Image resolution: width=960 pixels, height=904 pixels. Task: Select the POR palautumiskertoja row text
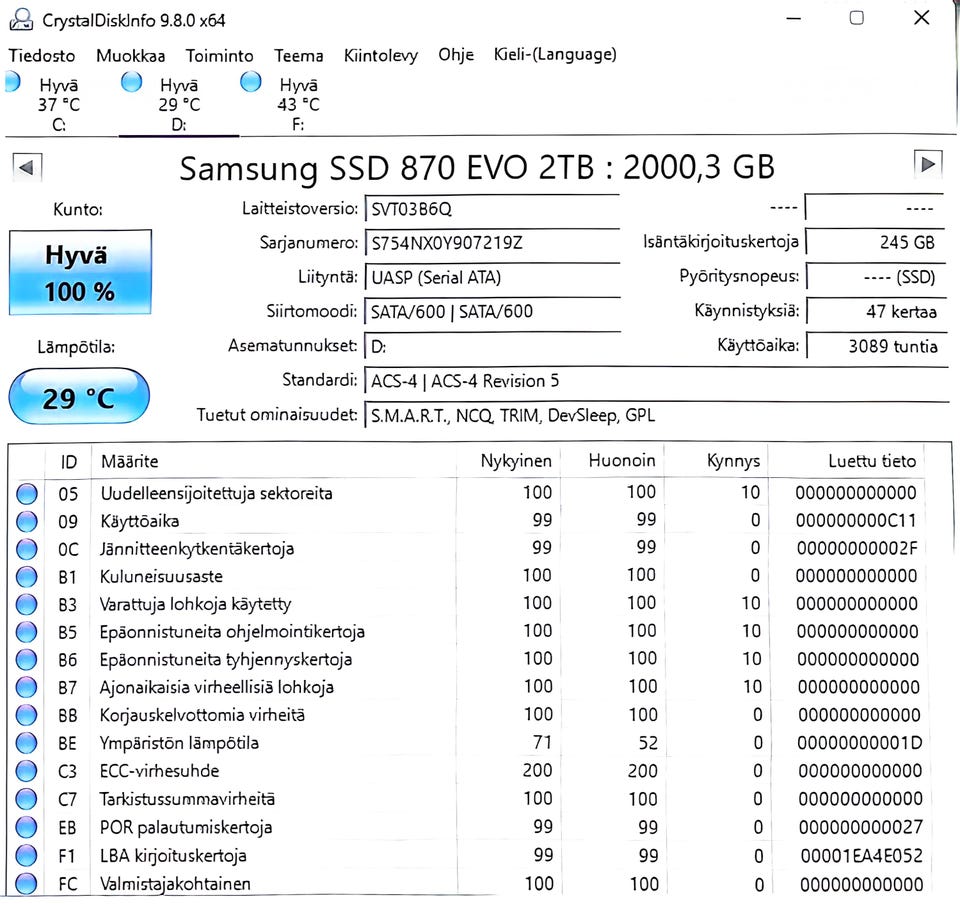point(186,827)
